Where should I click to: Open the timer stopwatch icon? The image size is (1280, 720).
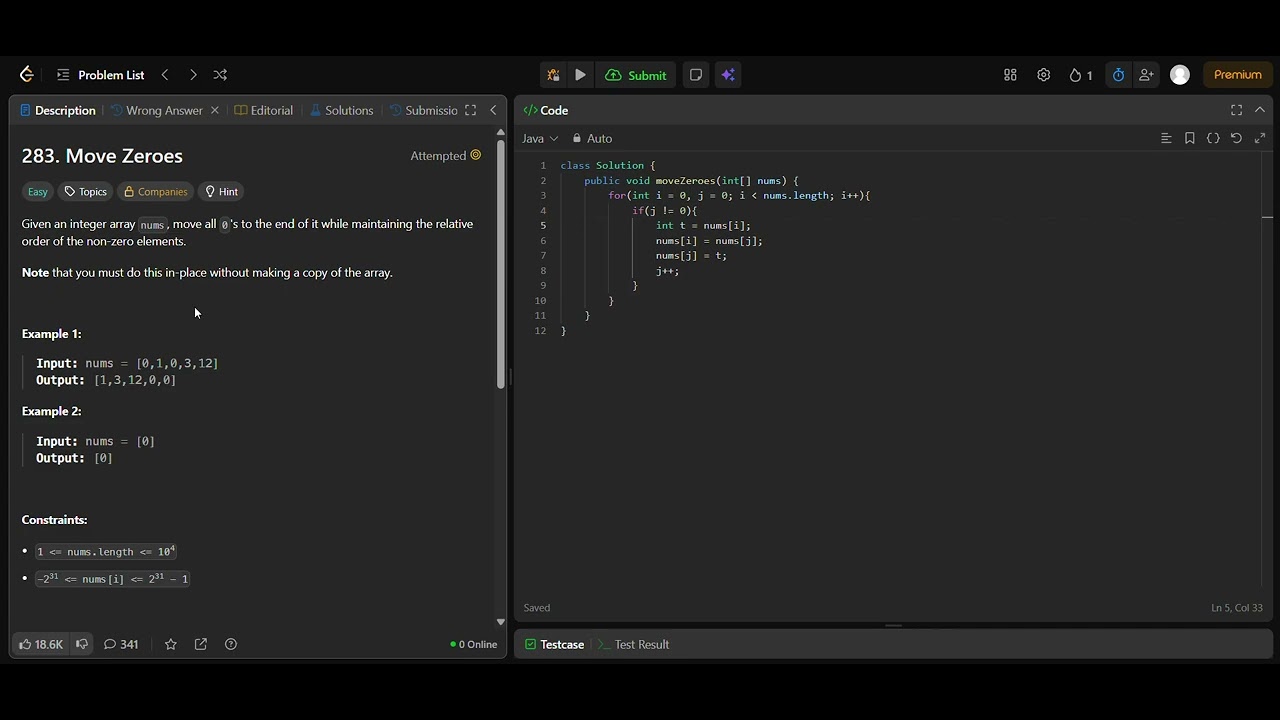tap(1118, 75)
